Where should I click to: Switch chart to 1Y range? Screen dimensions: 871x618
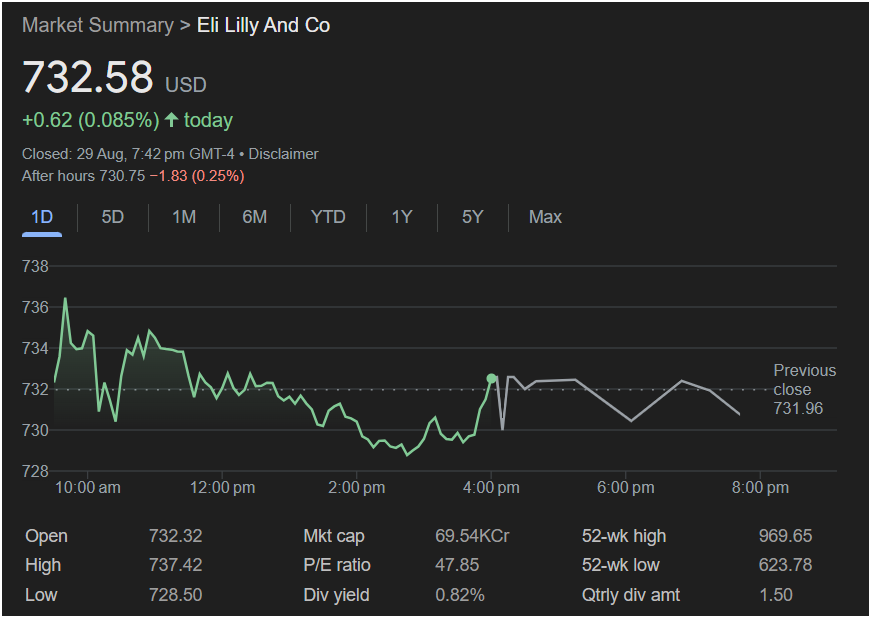[x=402, y=217]
